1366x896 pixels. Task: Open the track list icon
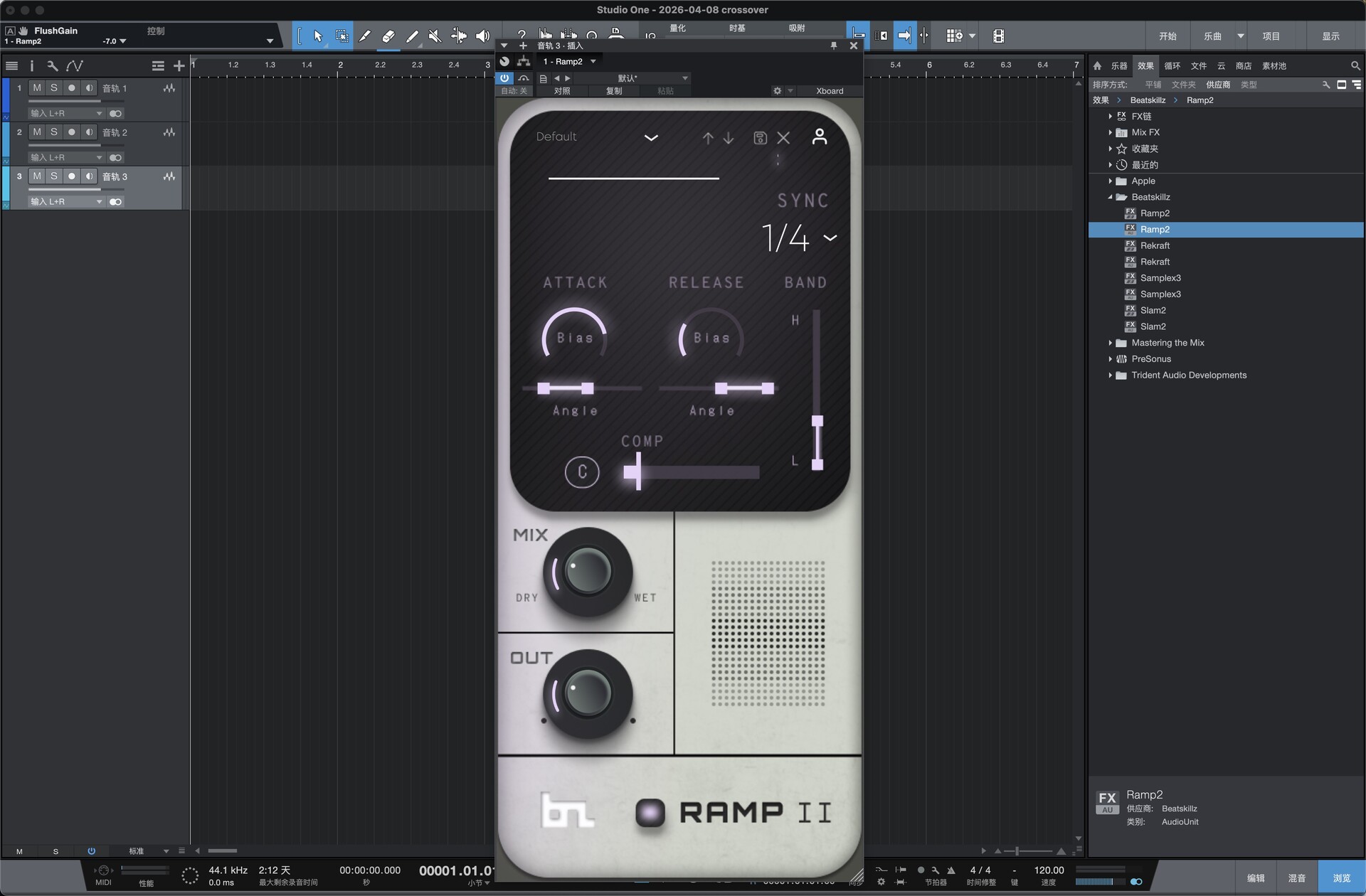[11, 66]
